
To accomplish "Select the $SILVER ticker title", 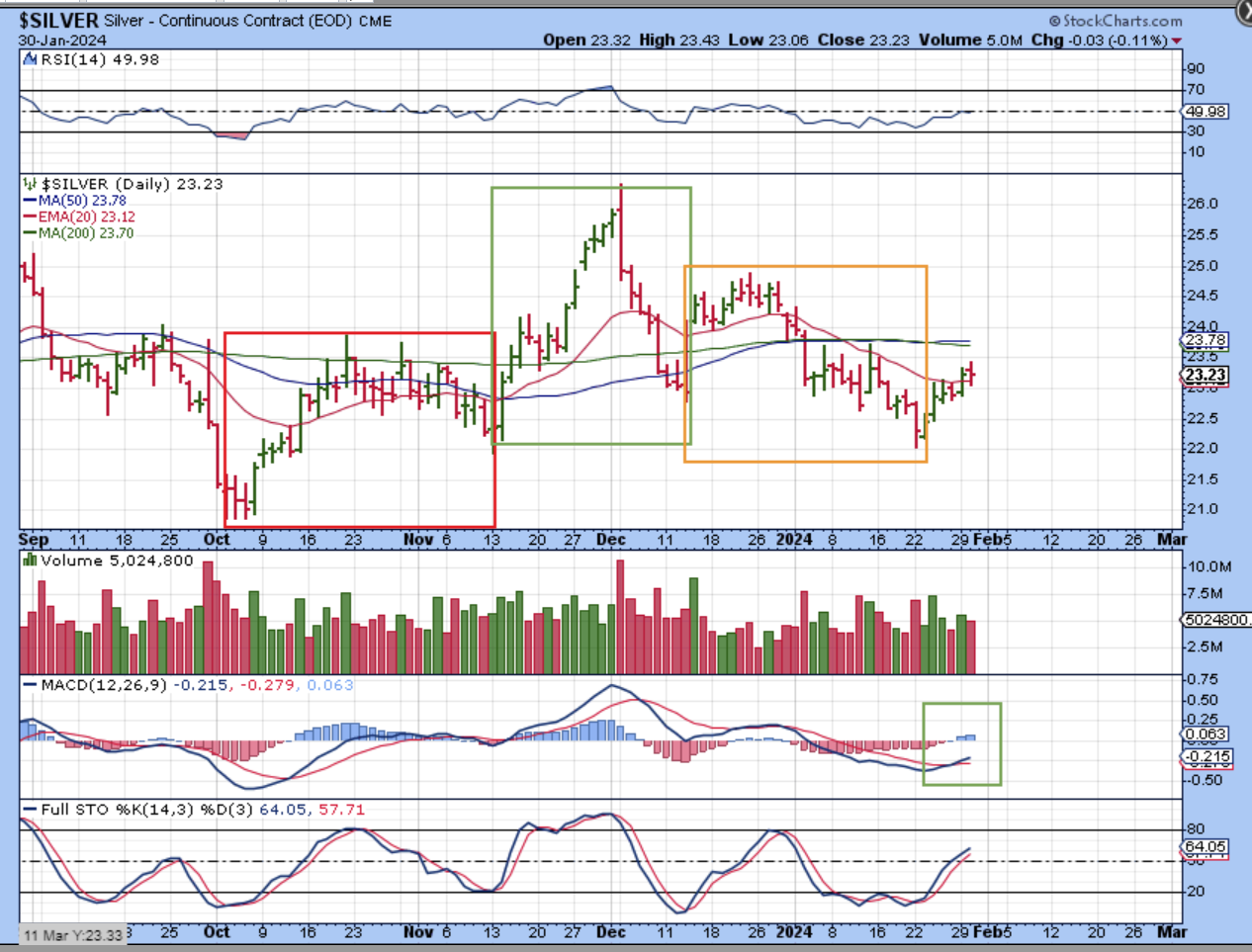I will (x=59, y=20).
